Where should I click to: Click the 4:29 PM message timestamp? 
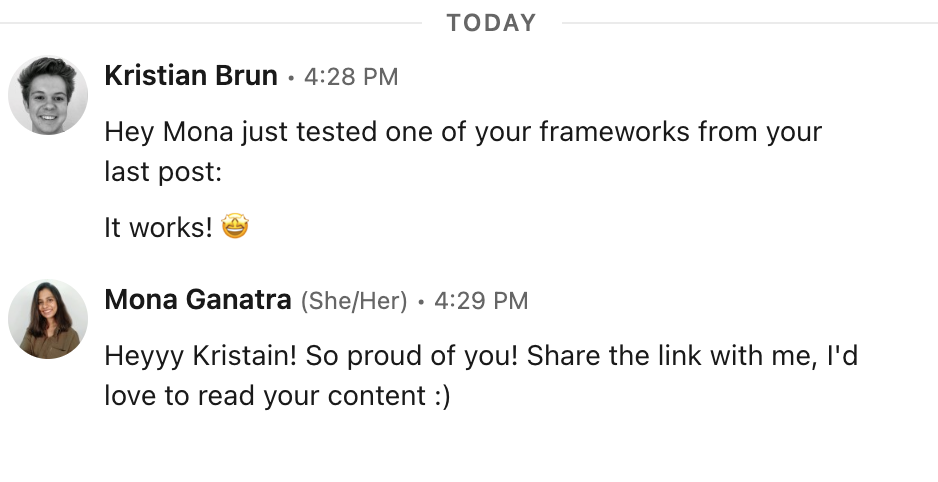click(x=481, y=300)
